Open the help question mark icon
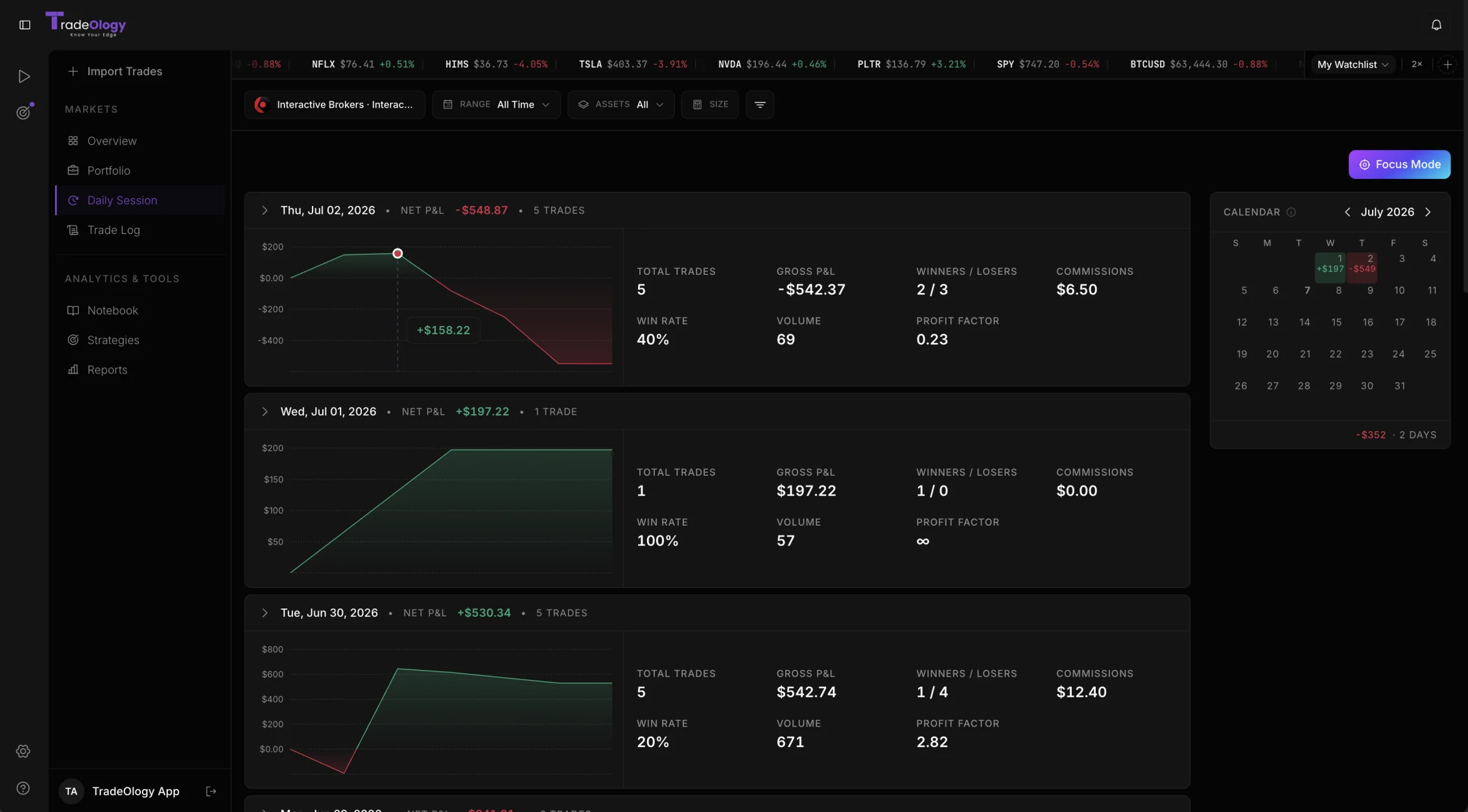This screenshot has width=1468, height=812. coord(23,788)
